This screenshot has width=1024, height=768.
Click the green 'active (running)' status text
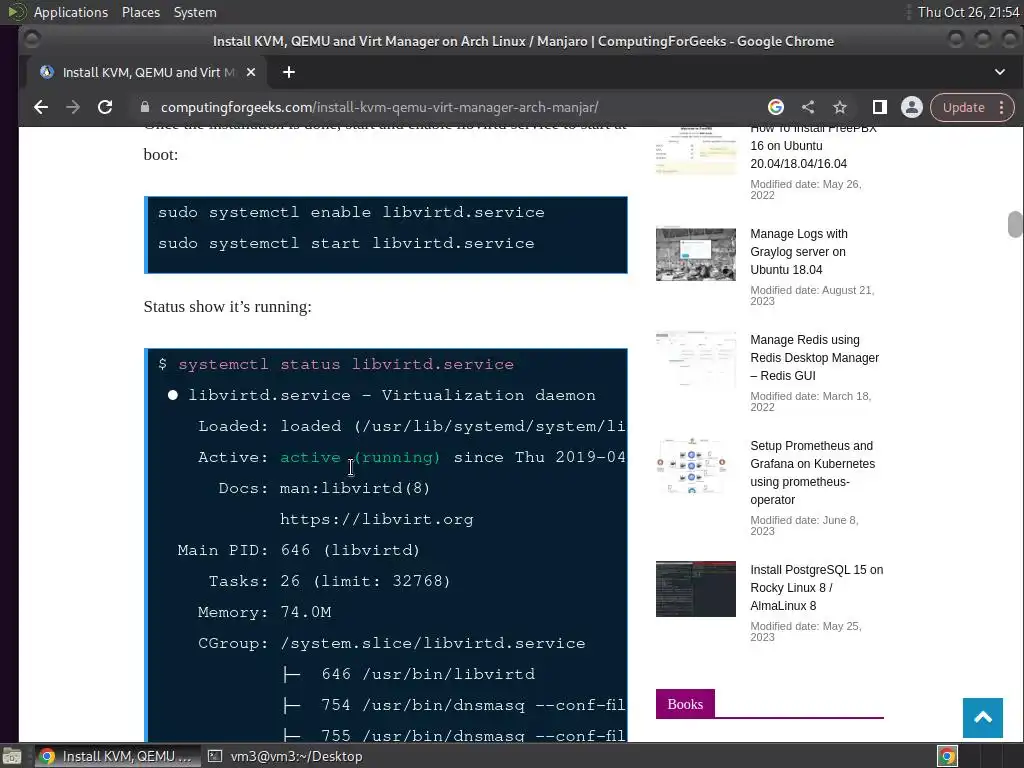(360, 457)
